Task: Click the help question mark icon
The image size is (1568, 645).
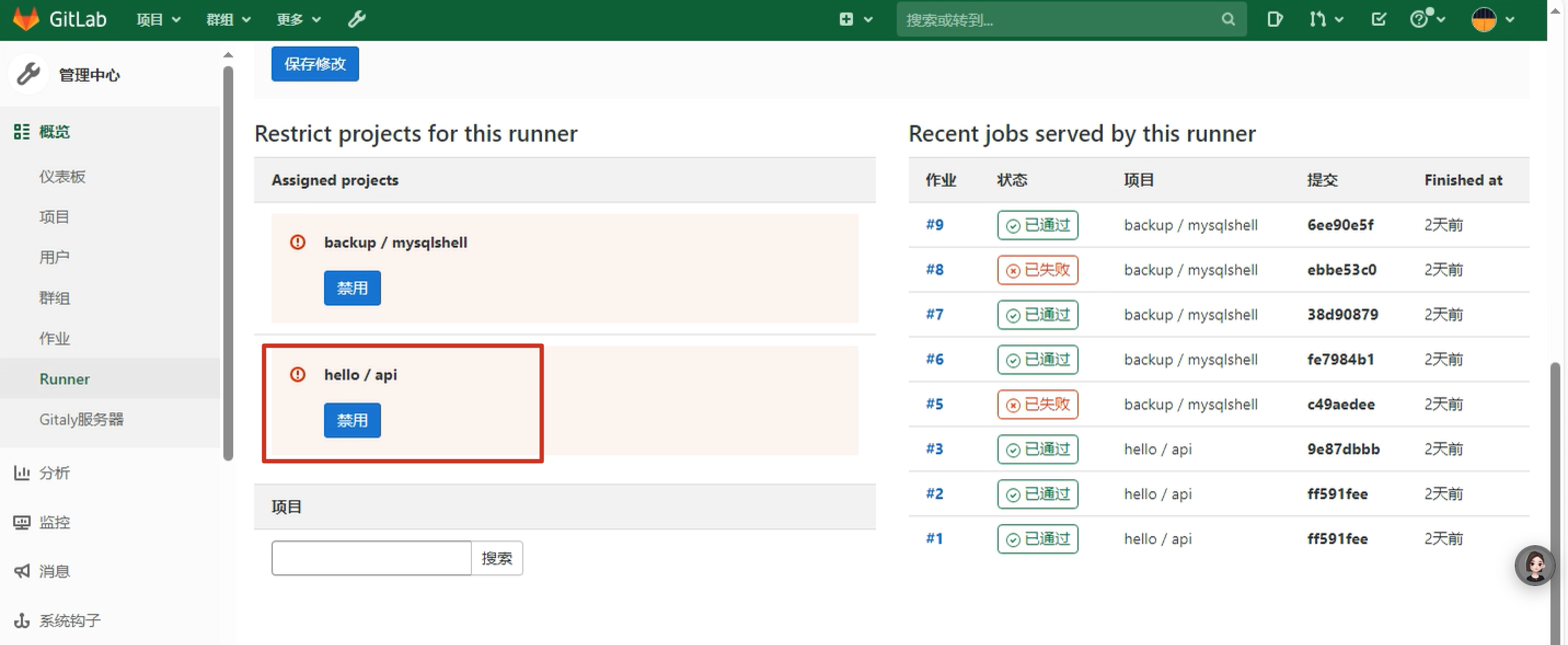Action: [x=1419, y=20]
